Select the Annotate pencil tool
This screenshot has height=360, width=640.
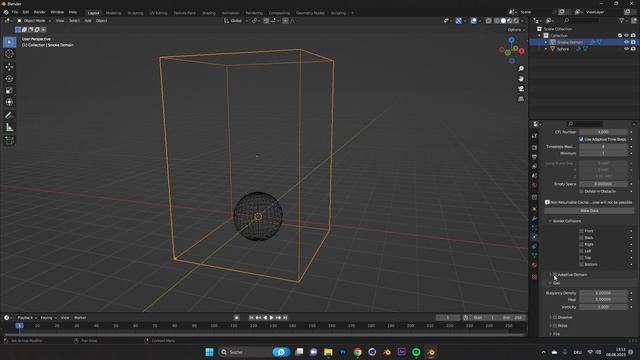tap(9, 116)
